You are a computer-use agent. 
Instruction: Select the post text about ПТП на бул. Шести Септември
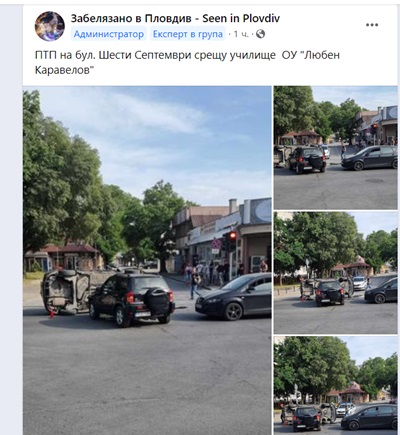click(x=187, y=62)
